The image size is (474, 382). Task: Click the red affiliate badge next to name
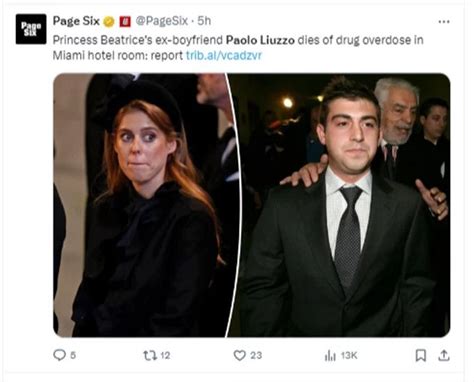tap(125, 22)
